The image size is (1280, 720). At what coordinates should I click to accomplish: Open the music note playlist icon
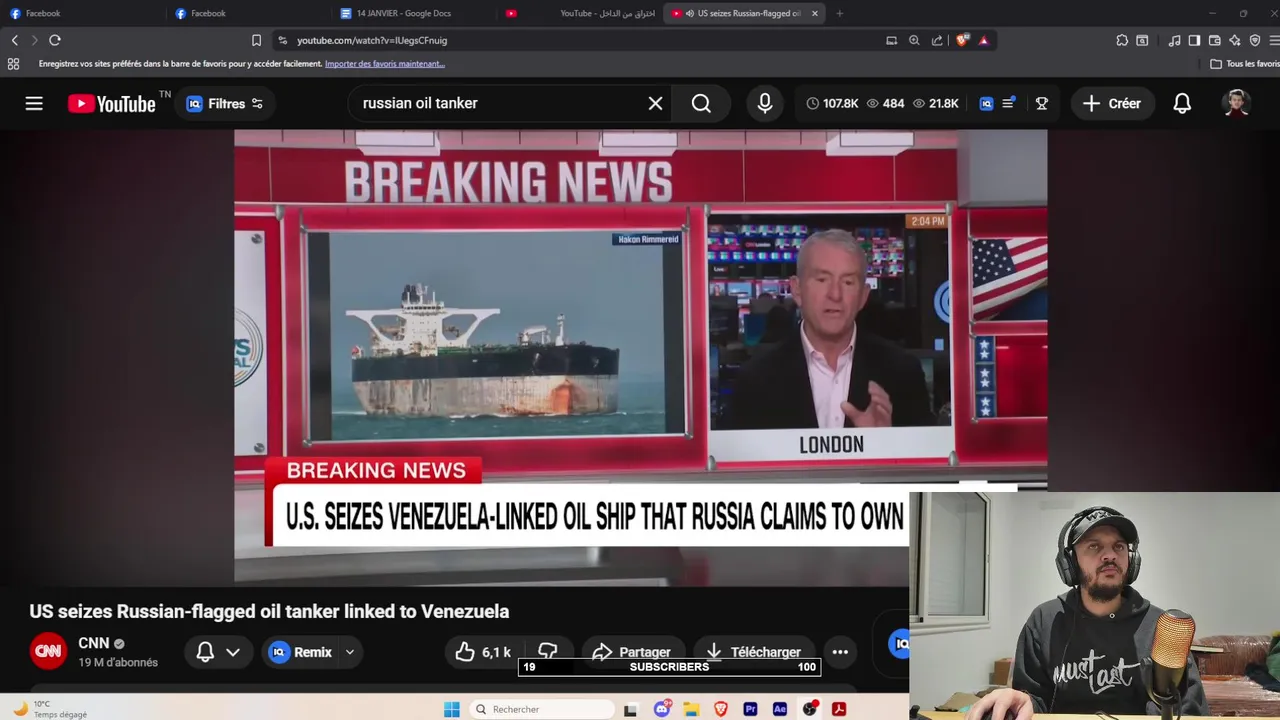1174,40
